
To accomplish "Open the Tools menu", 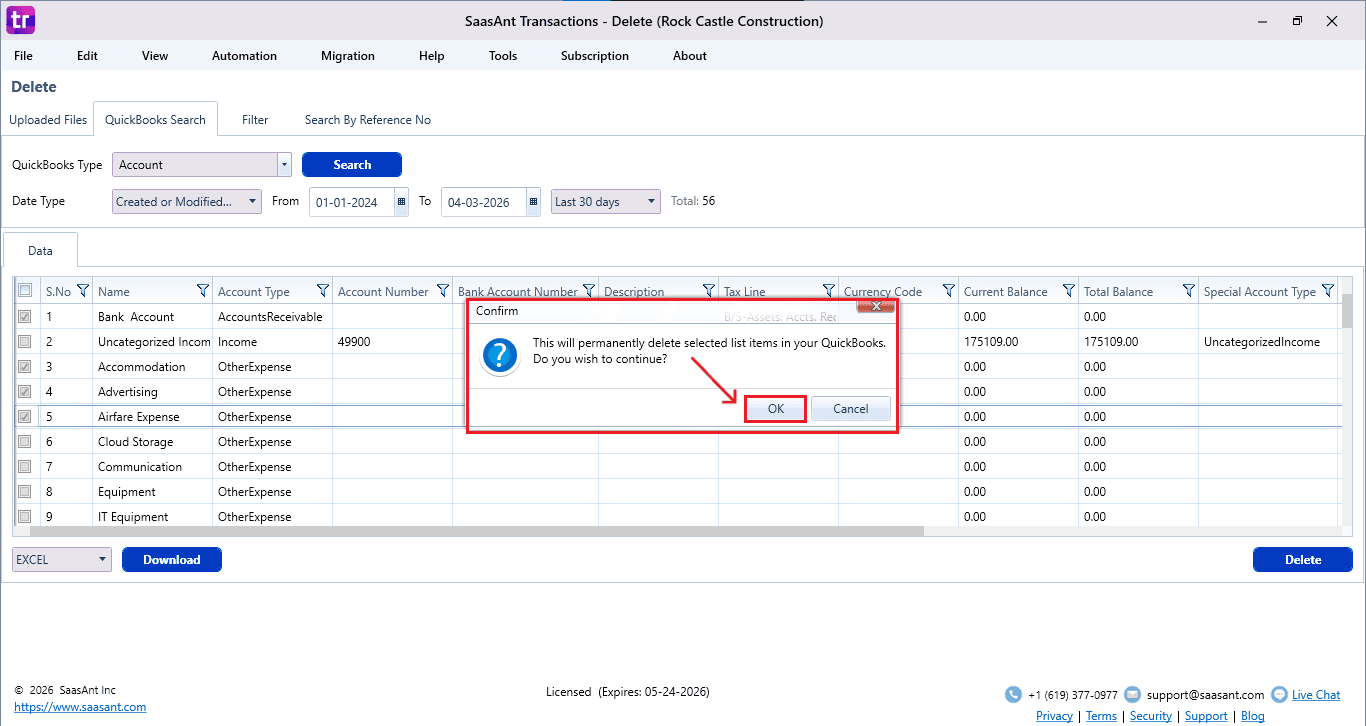I will click(503, 56).
